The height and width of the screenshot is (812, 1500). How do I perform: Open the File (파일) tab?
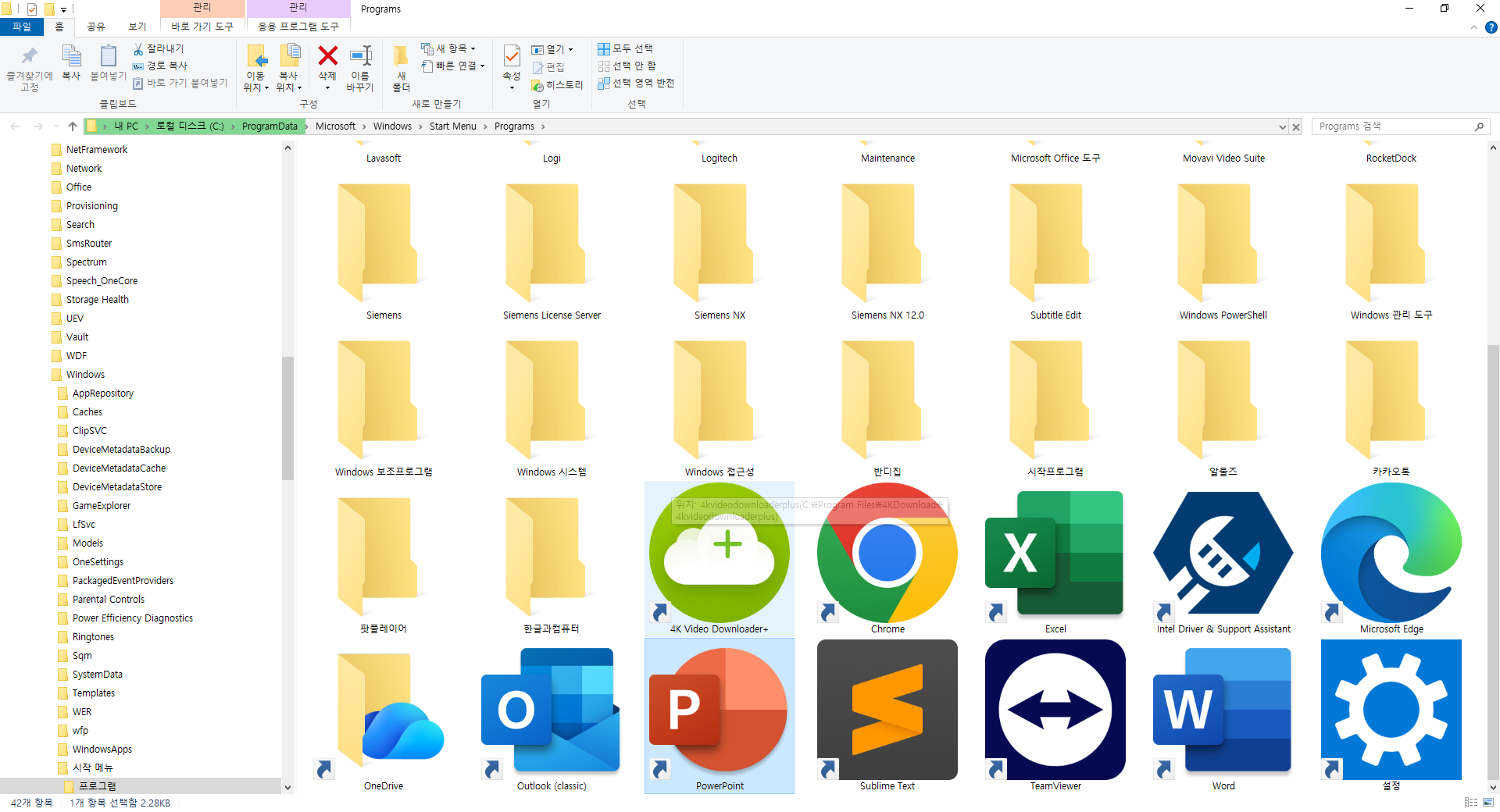[x=22, y=27]
